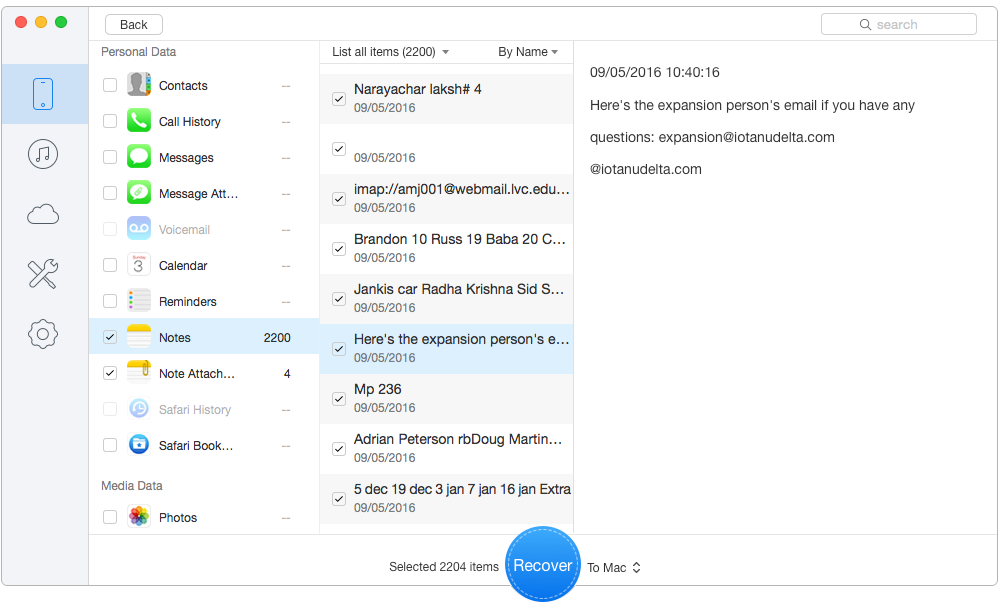This screenshot has height=608, width=1000.
Task: Click the 'Selected 2204 items' status text
Action: click(x=444, y=567)
